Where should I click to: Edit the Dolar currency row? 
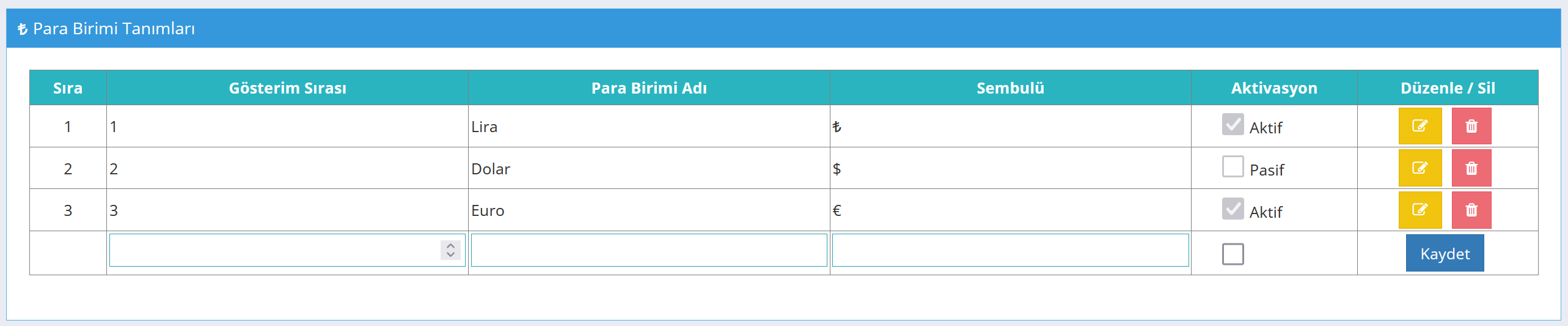pos(1420,168)
